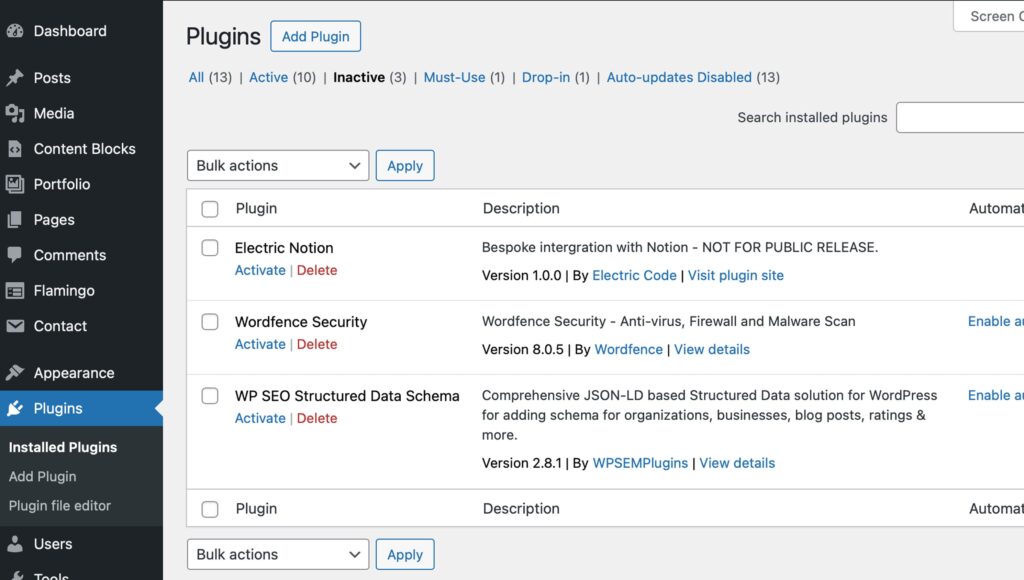Show Active plugins filter

pyautogui.click(x=268, y=77)
